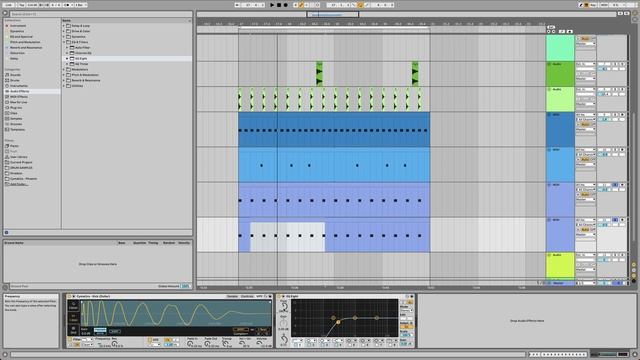Image resolution: width=640 pixels, height=360 pixels.
Task: Open the Grooves browser category
Action: coord(16,124)
